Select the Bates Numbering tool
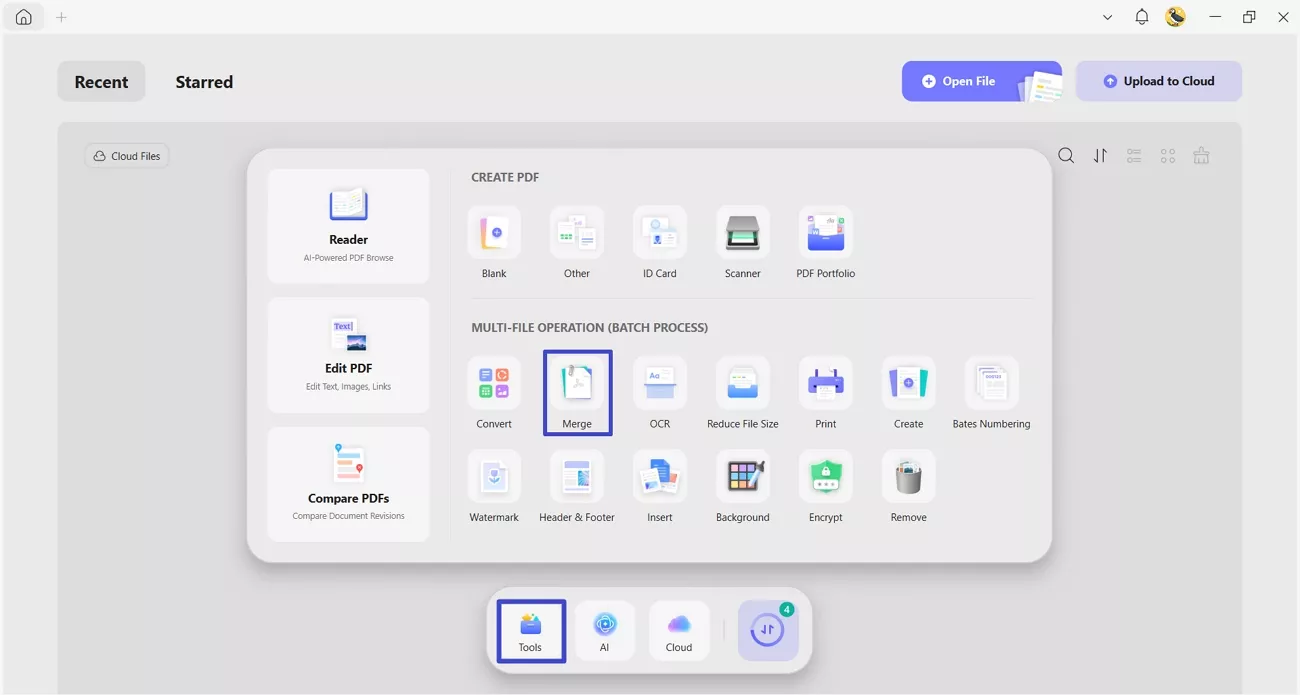1300x695 pixels. point(991,393)
